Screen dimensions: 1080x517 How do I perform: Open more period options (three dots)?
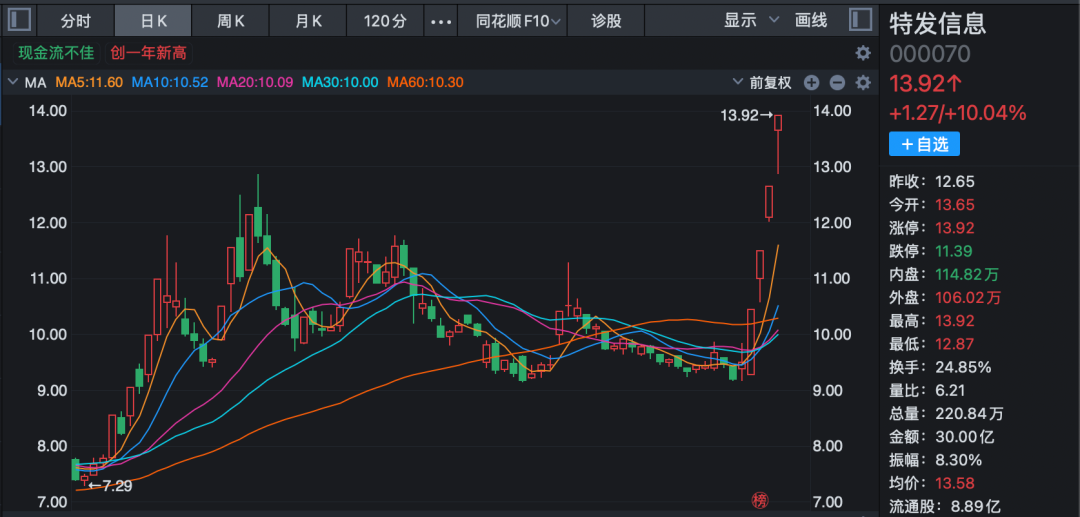point(440,21)
